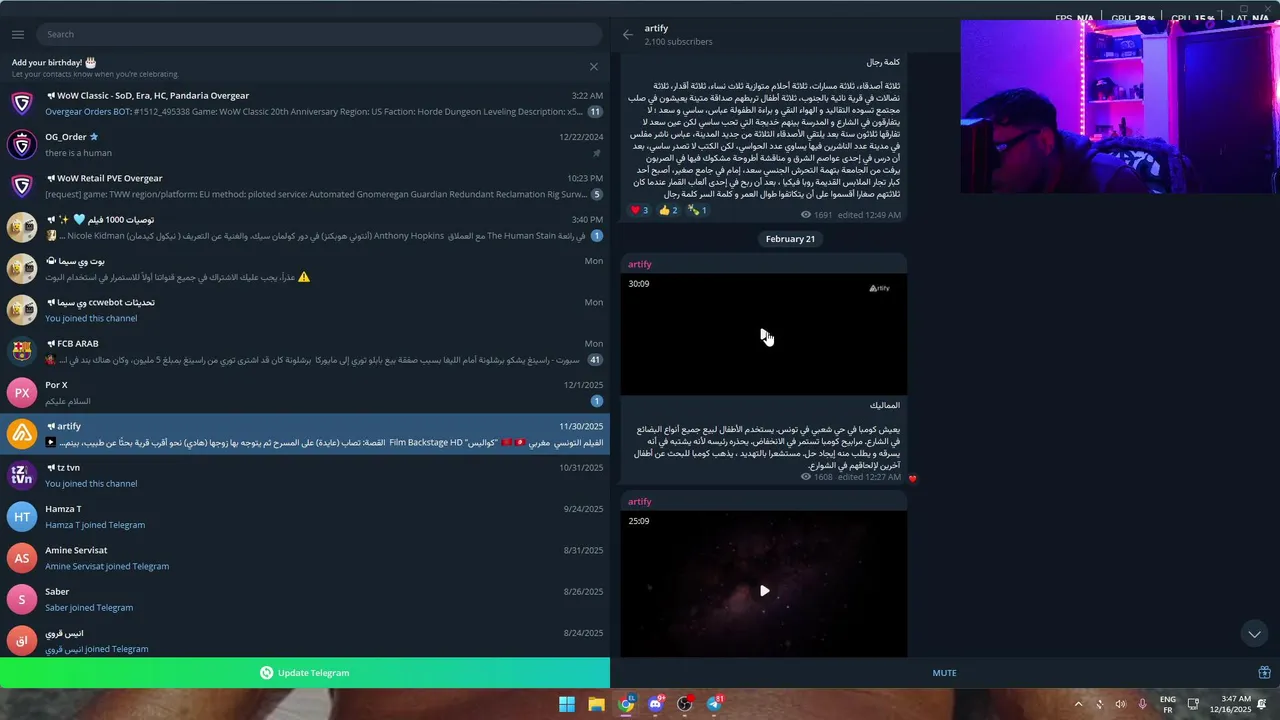
Task: Click the MUTE channel button
Action: pos(944,673)
